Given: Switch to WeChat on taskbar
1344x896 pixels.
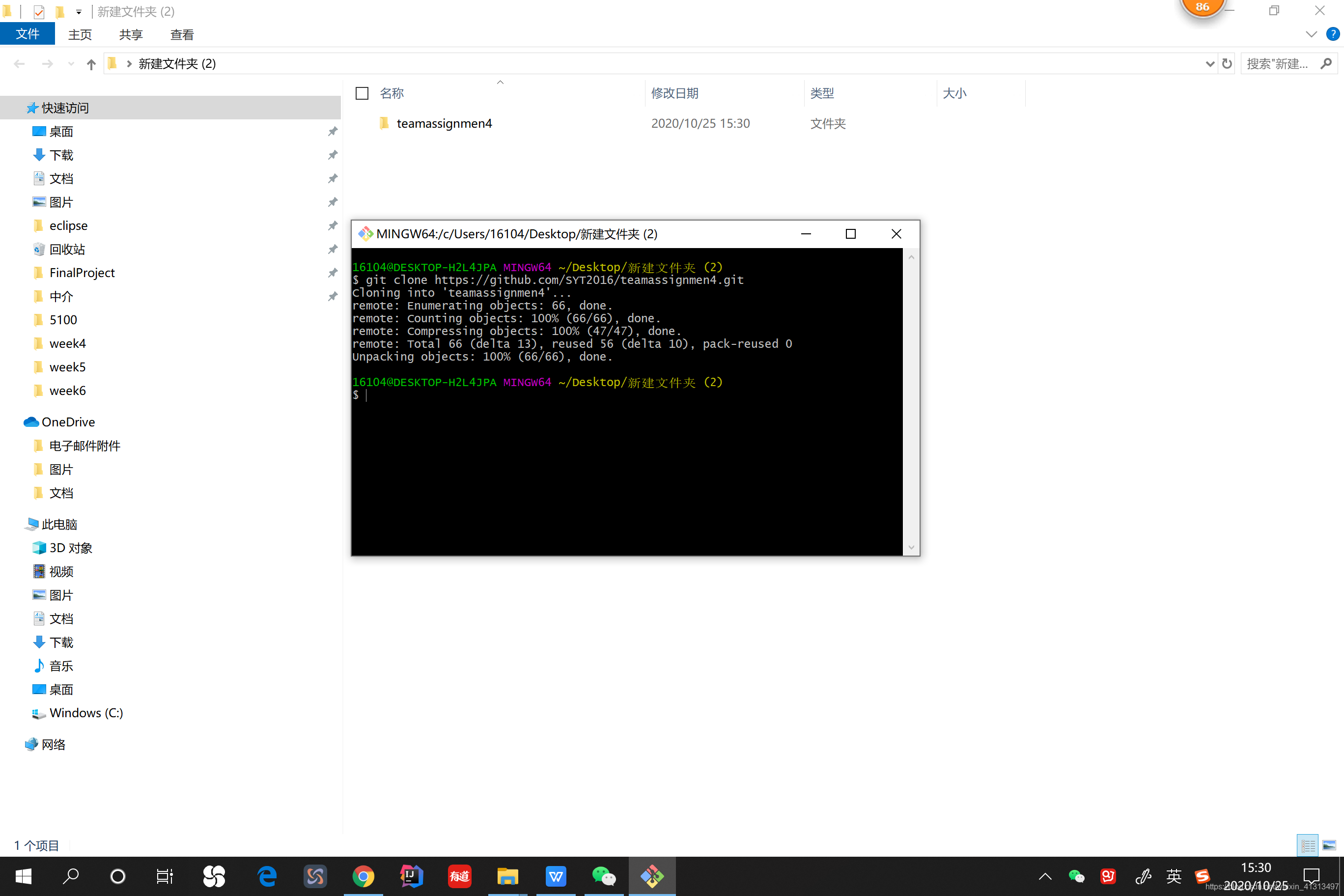Looking at the screenshot, I should point(603,876).
